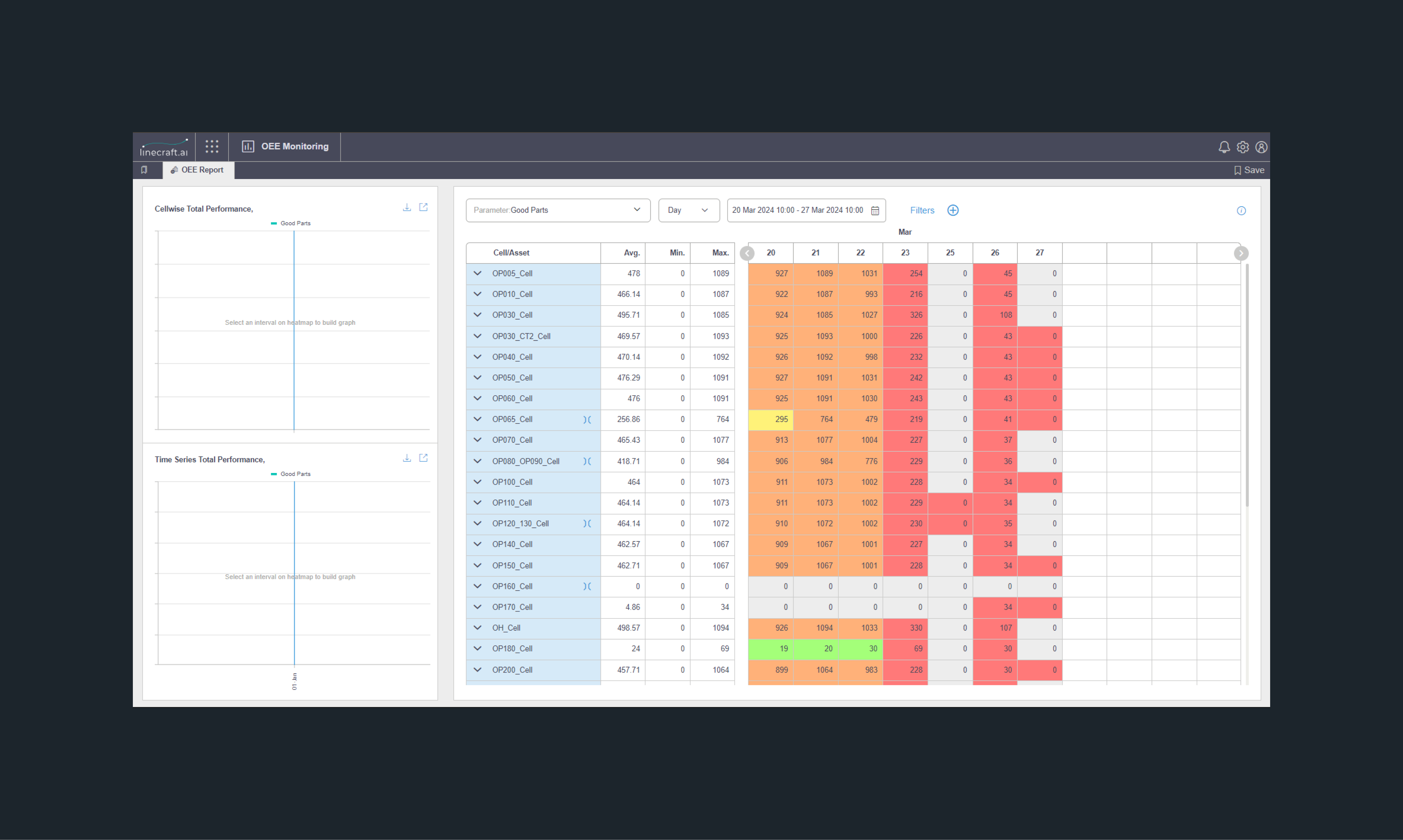
Task: Expand the OP060_Cell row
Action: click(478, 399)
